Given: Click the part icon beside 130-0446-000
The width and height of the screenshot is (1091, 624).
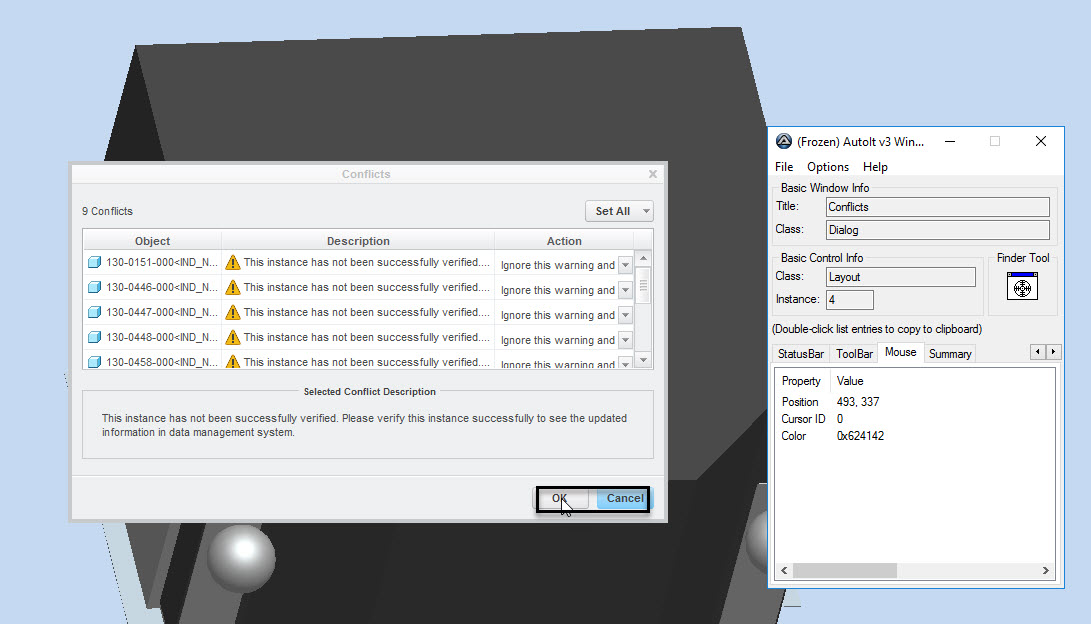Looking at the screenshot, I should [95, 288].
